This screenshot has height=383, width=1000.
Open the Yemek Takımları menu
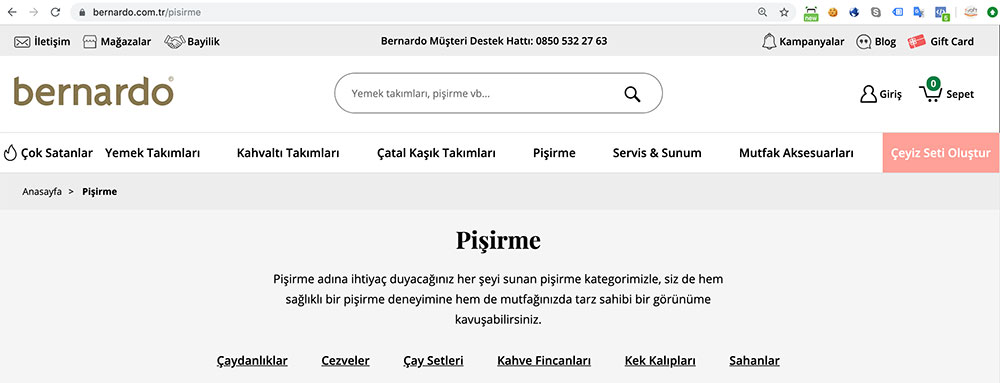(x=152, y=153)
